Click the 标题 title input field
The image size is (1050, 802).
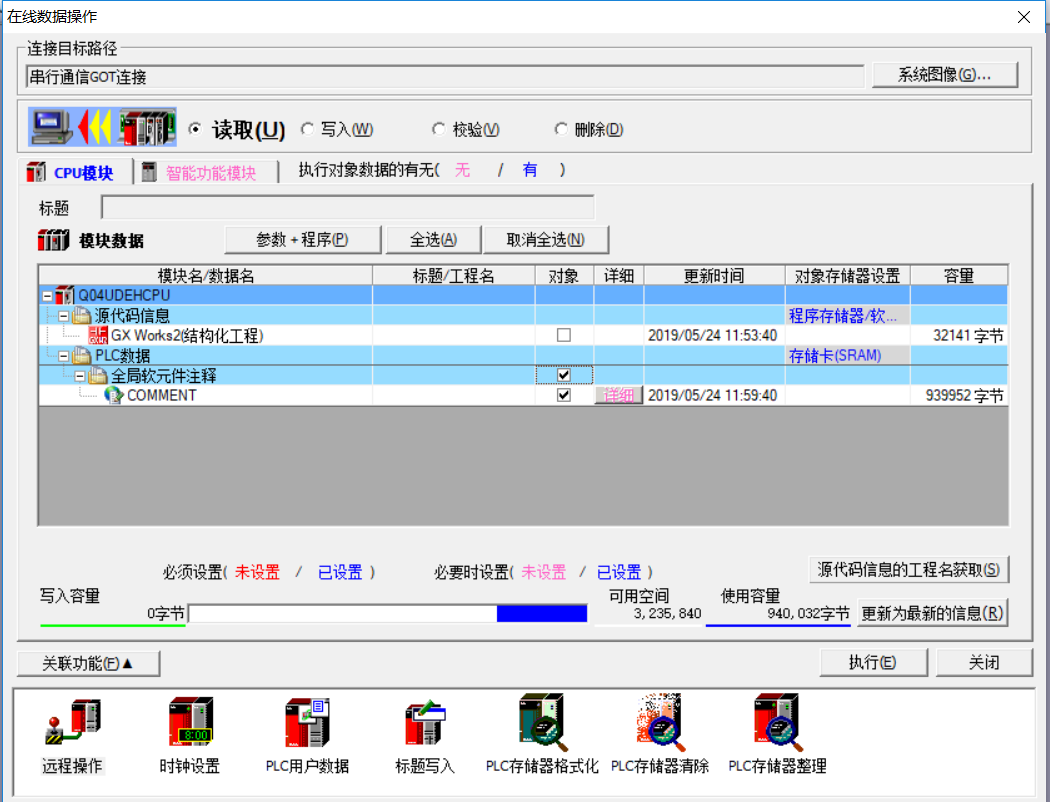(347, 208)
